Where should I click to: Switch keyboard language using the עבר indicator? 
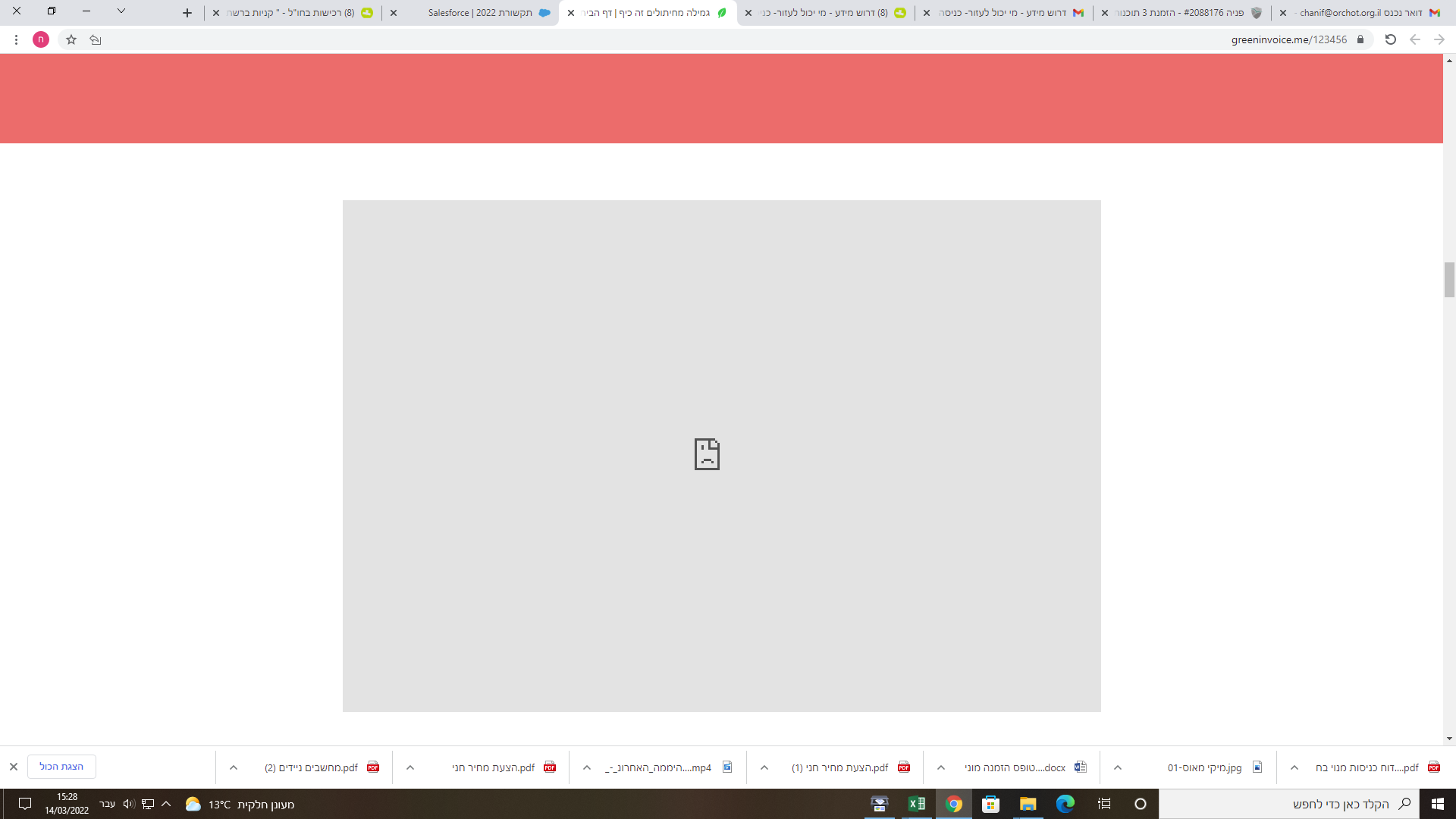[107, 804]
